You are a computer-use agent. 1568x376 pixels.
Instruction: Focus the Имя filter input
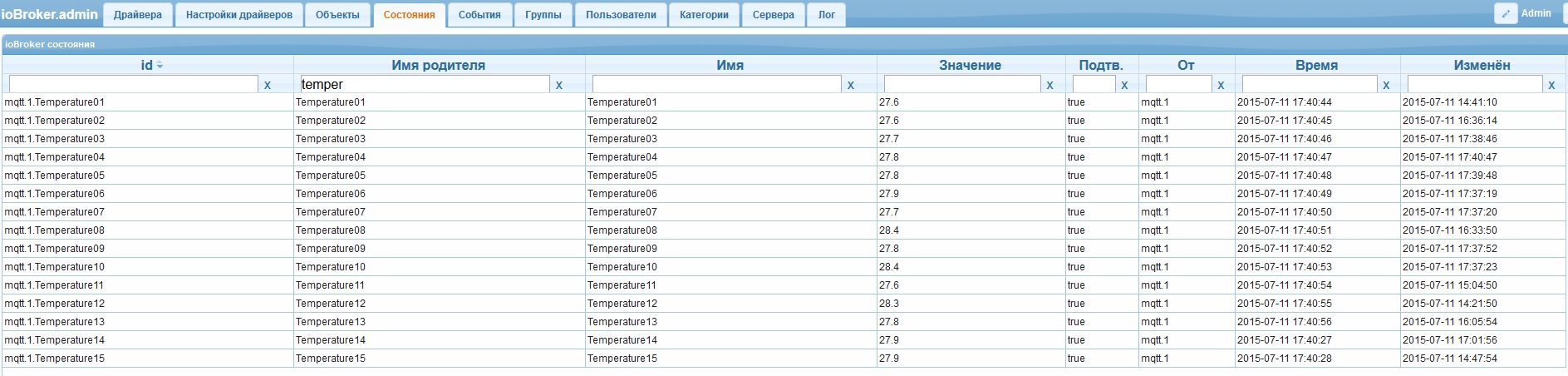point(717,84)
